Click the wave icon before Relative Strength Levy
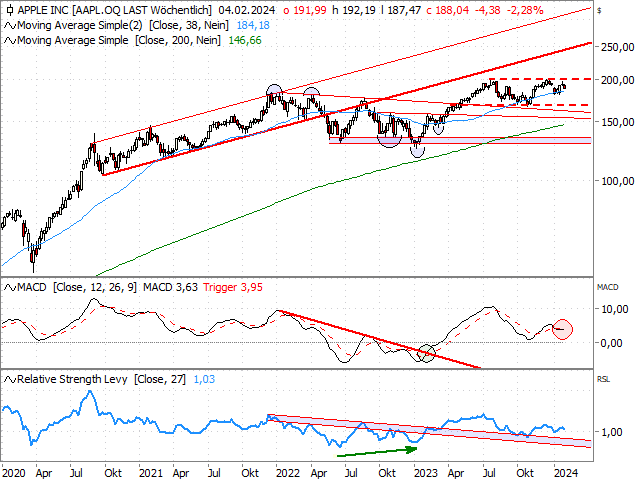This screenshot has height=480, width=640. click(10, 380)
